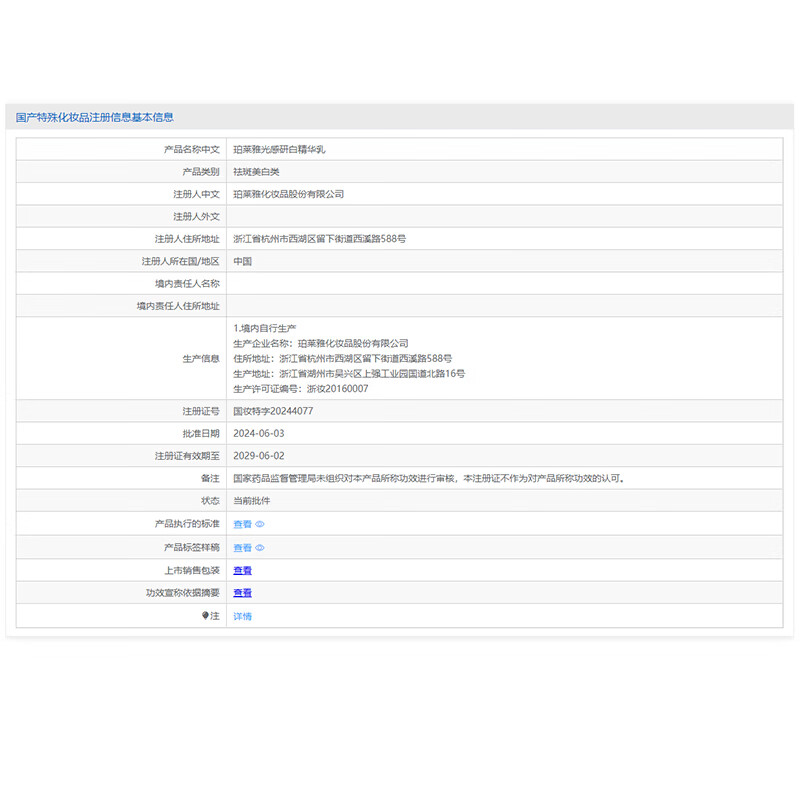Click the eye icon beside 产品标签样稿 查看

pyautogui.click(x=260, y=548)
